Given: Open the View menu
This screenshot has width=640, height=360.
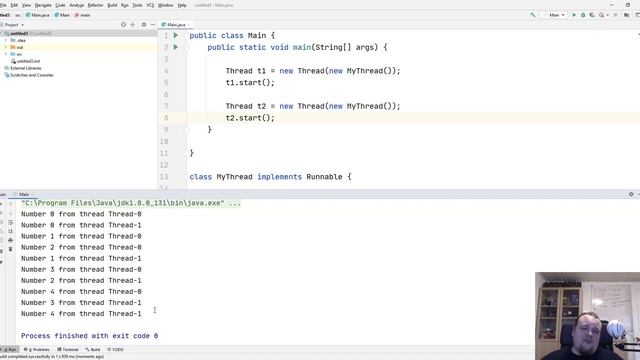Looking at the screenshot, I should (x=26, y=5).
